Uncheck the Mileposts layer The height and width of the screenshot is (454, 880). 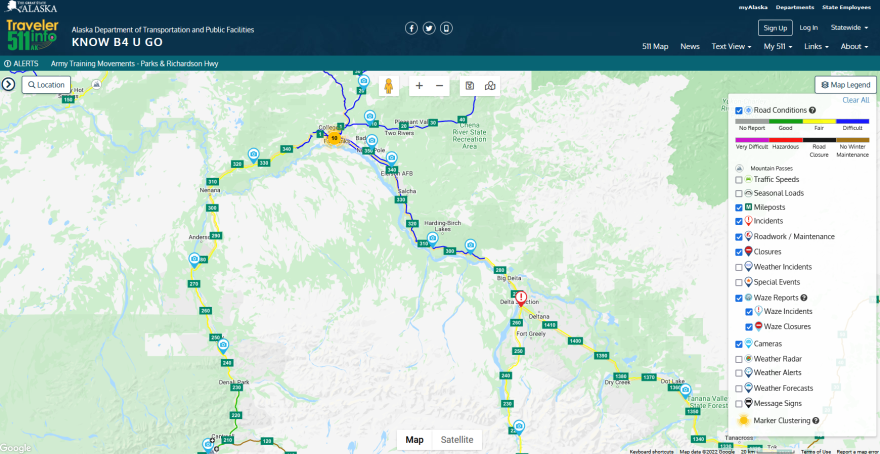coord(739,208)
